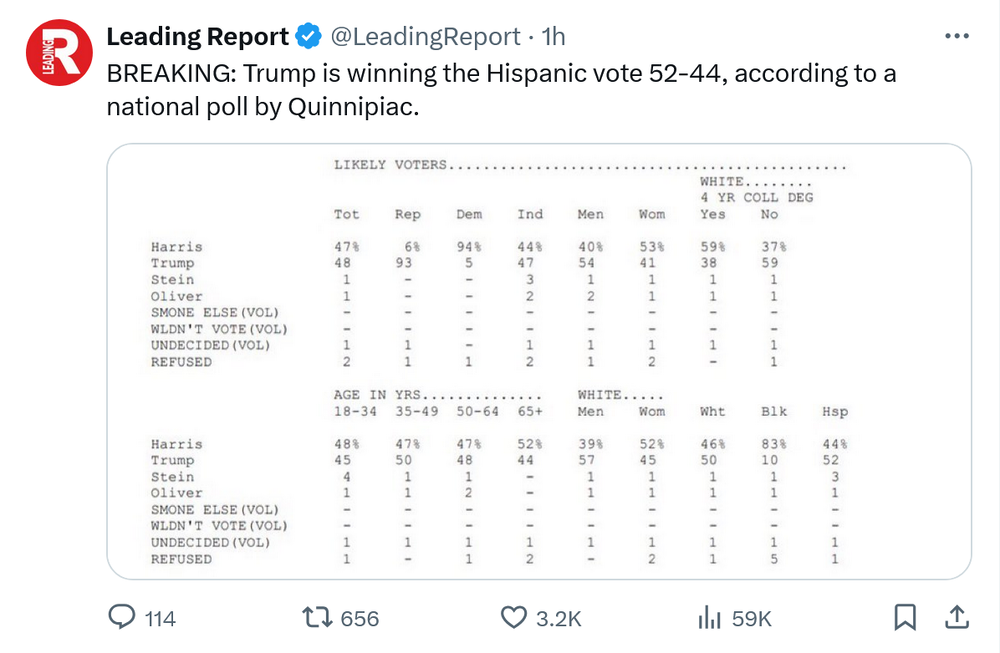Click the 1h timestamp link
1000x653 pixels.
click(553, 37)
